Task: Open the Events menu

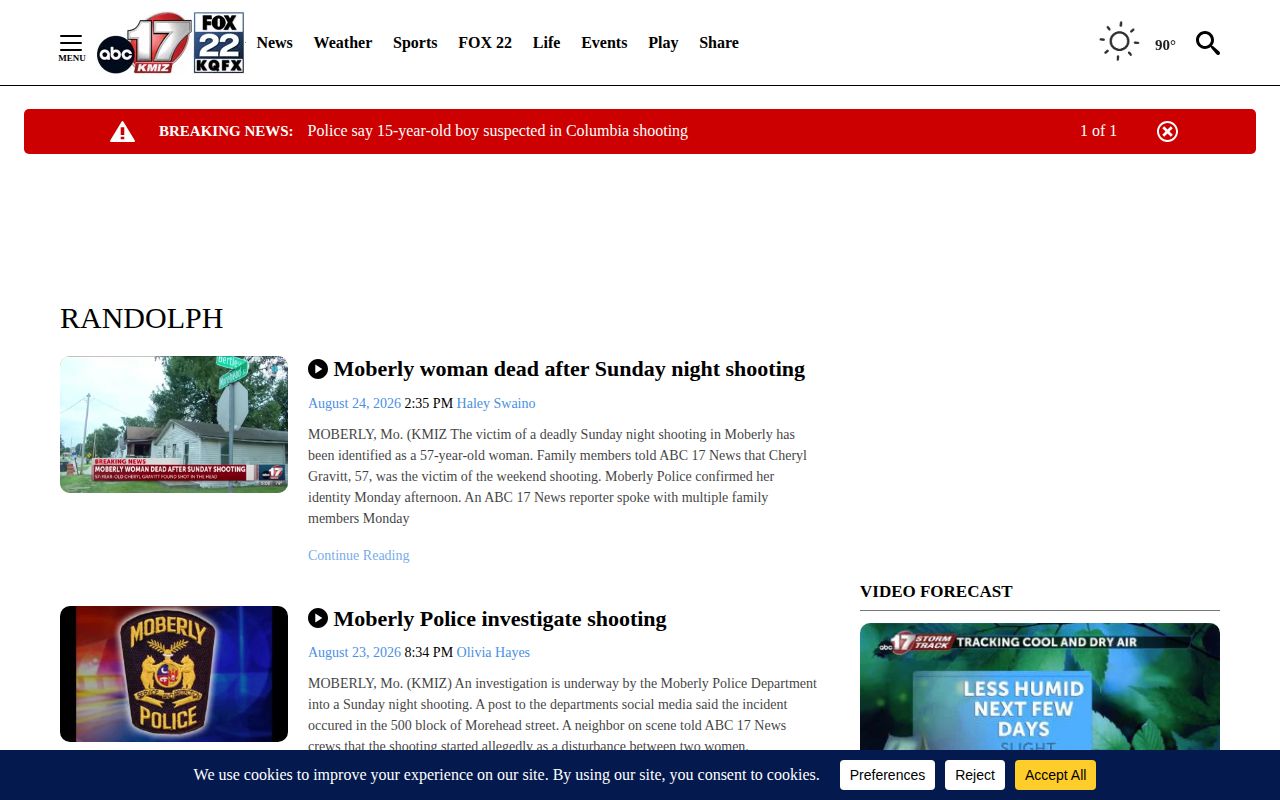Action: pyautogui.click(x=604, y=43)
